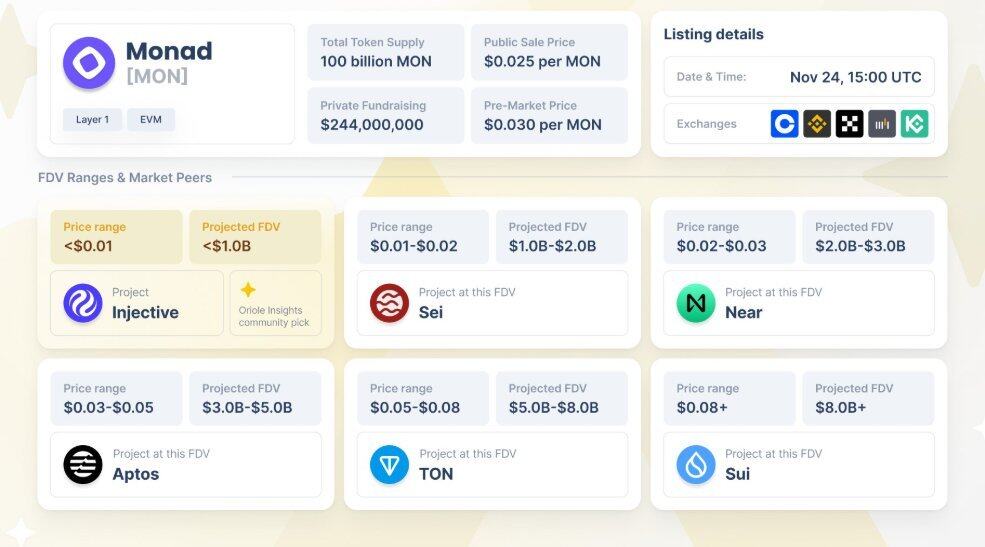Select the EVM tag

click(x=150, y=120)
